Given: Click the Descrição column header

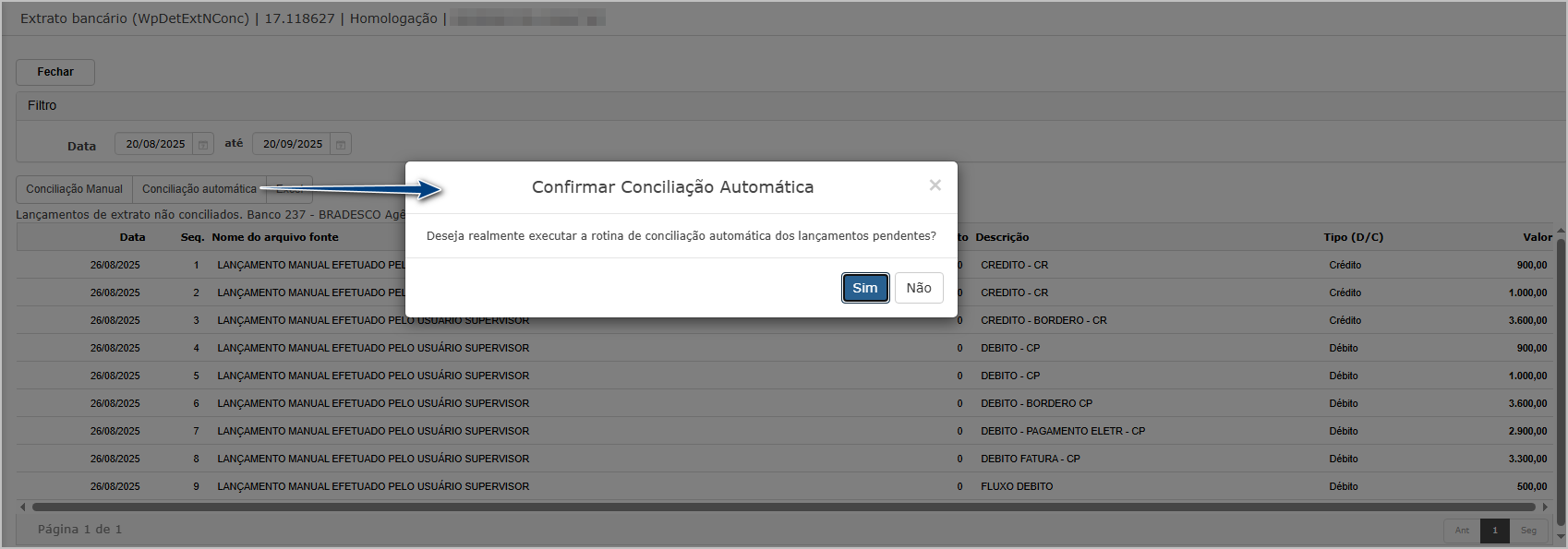Looking at the screenshot, I should (1002, 237).
